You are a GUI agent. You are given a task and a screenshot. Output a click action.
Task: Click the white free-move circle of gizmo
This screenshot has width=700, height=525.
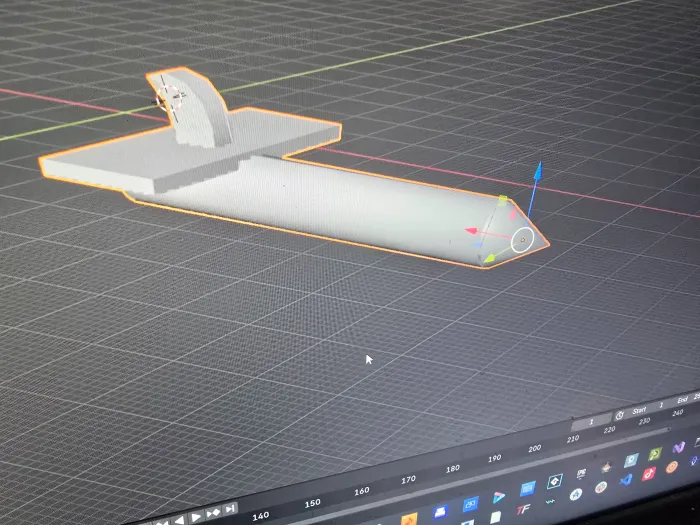pyautogui.click(x=523, y=240)
